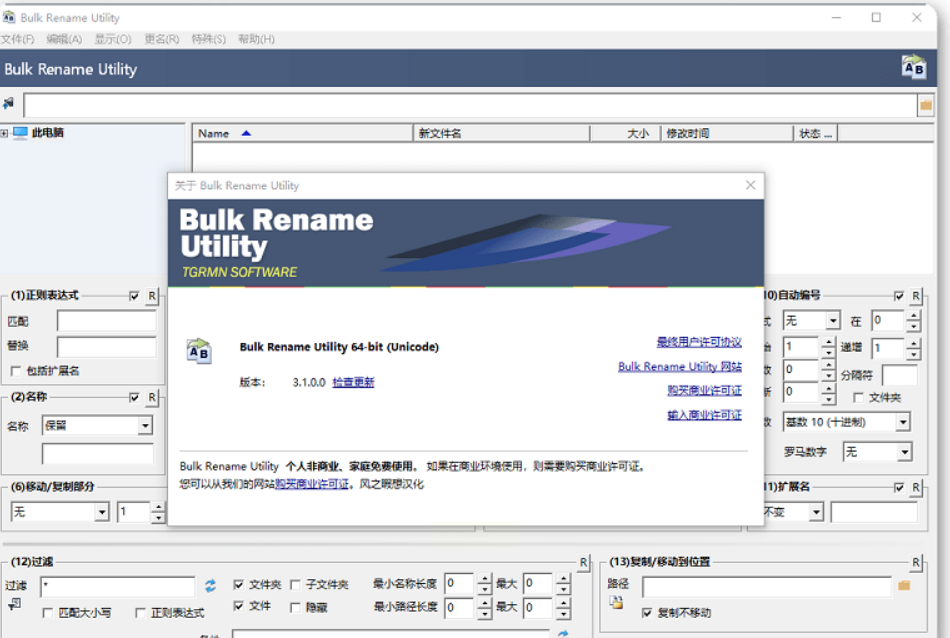Open the 编辑(A) menu
Viewport: 950px width, 638px height.
pos(64,39)
